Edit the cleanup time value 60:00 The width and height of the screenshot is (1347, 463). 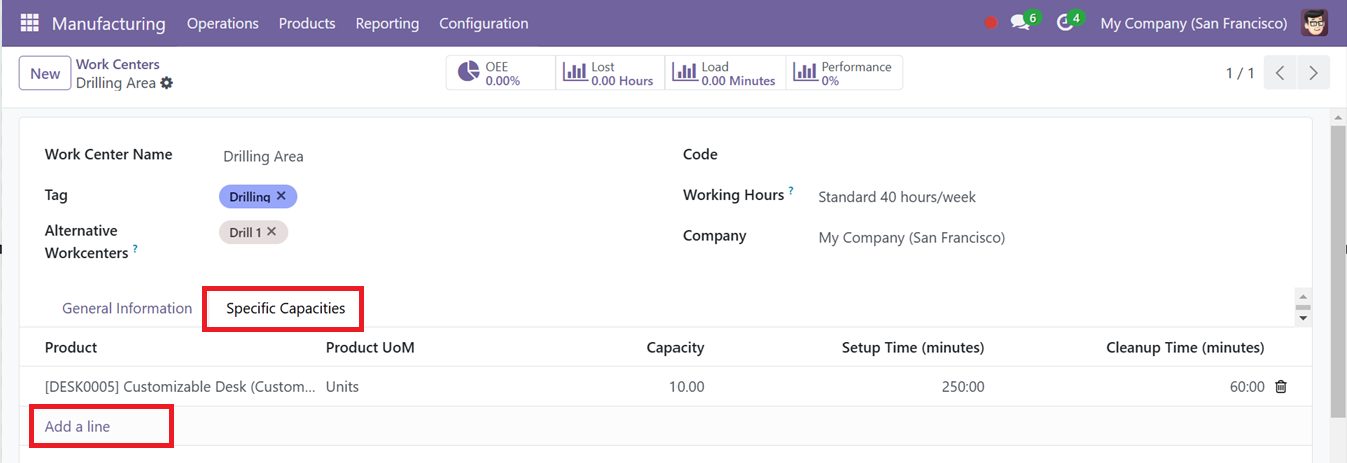1247,387
